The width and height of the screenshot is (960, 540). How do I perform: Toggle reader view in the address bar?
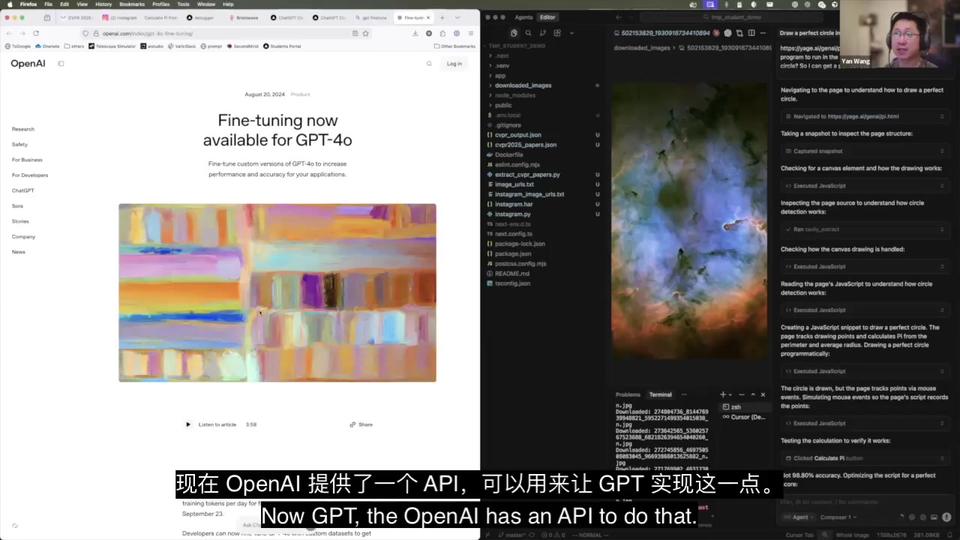point(355,33)
